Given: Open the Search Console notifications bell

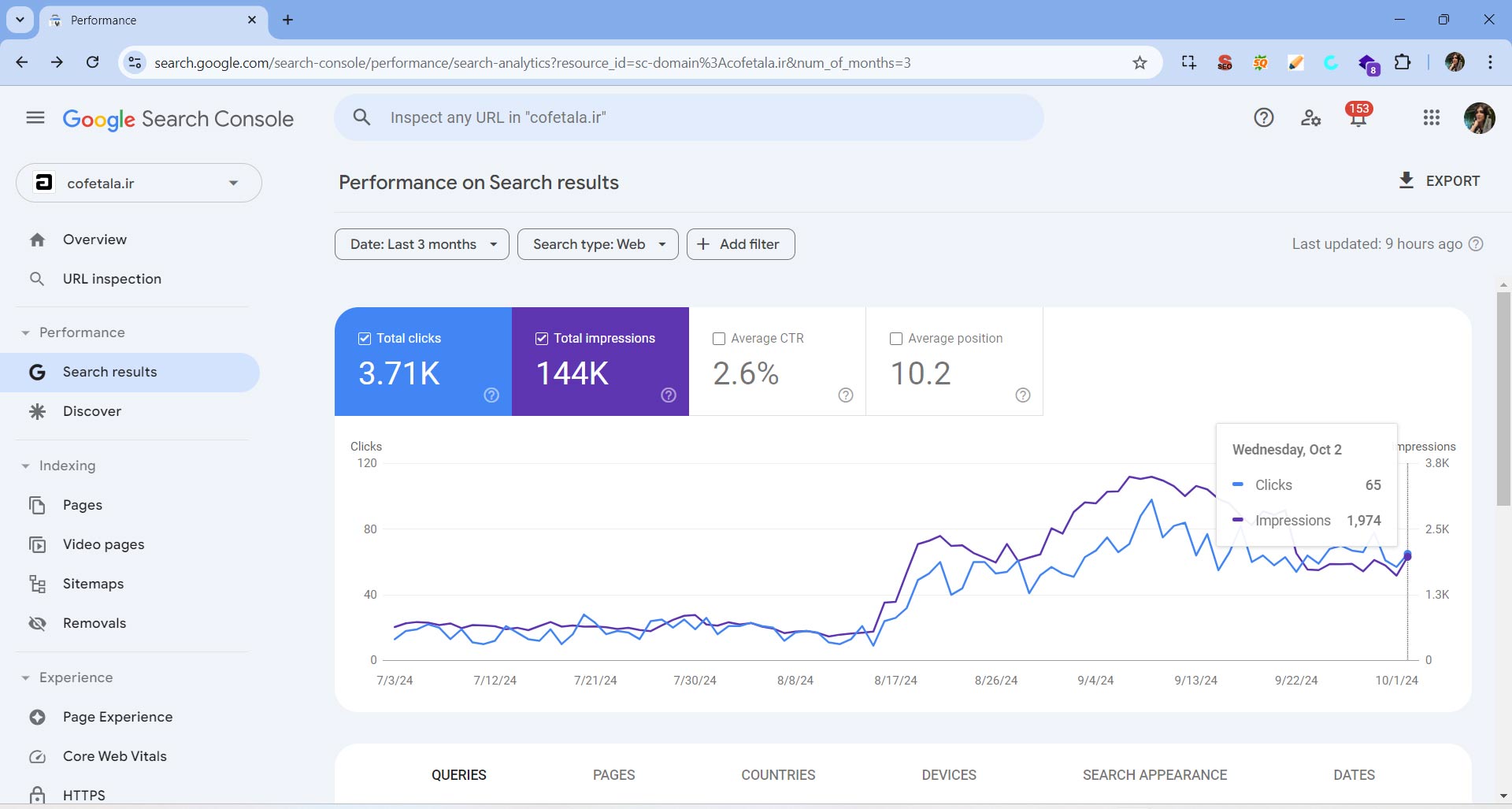Looking at the screenshot, I should click(x=1358, y=117).
